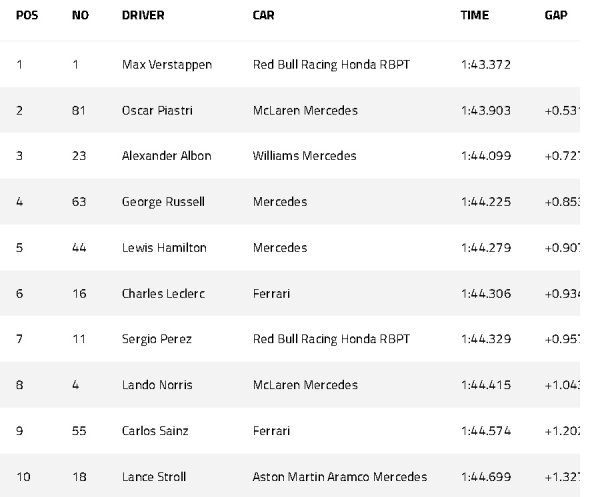Viewport: 610px width, 497px height.
Task: Click the POS column header
Action: point(27,15)
